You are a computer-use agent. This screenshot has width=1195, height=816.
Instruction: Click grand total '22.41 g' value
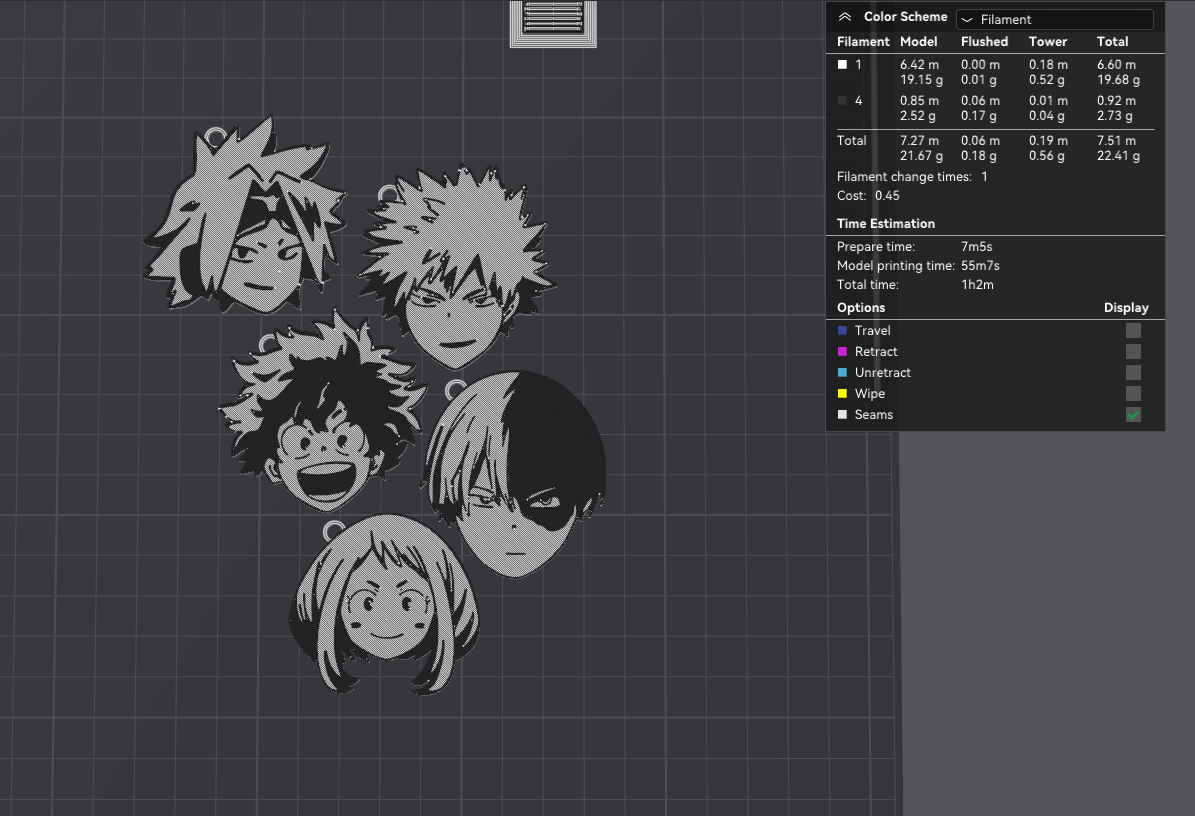pyautogui.click(x=1118, y=155)
